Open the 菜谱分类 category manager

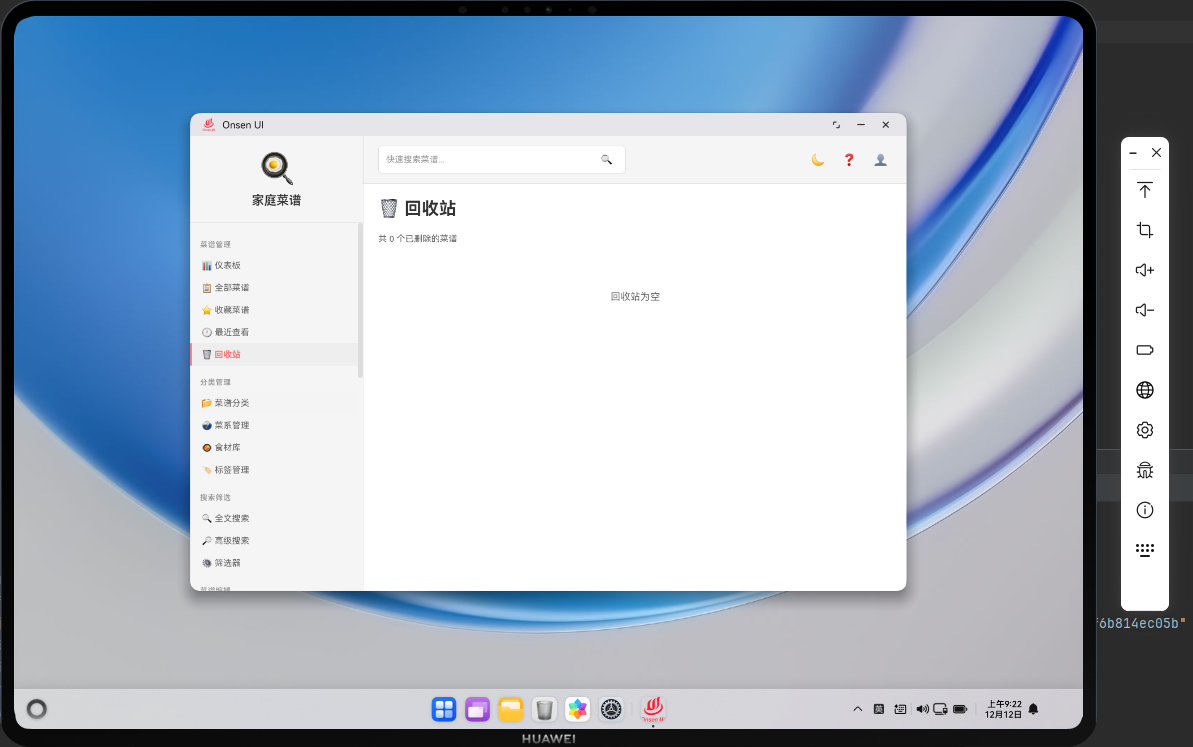[229, 402]
